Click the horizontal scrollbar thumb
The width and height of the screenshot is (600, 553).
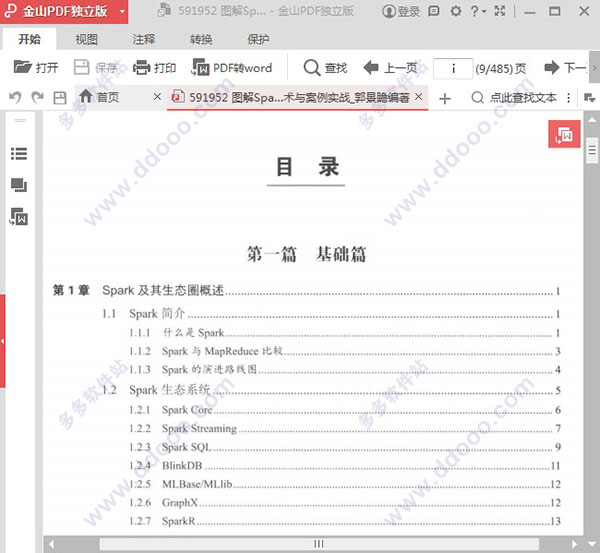(x=319, y=544)
